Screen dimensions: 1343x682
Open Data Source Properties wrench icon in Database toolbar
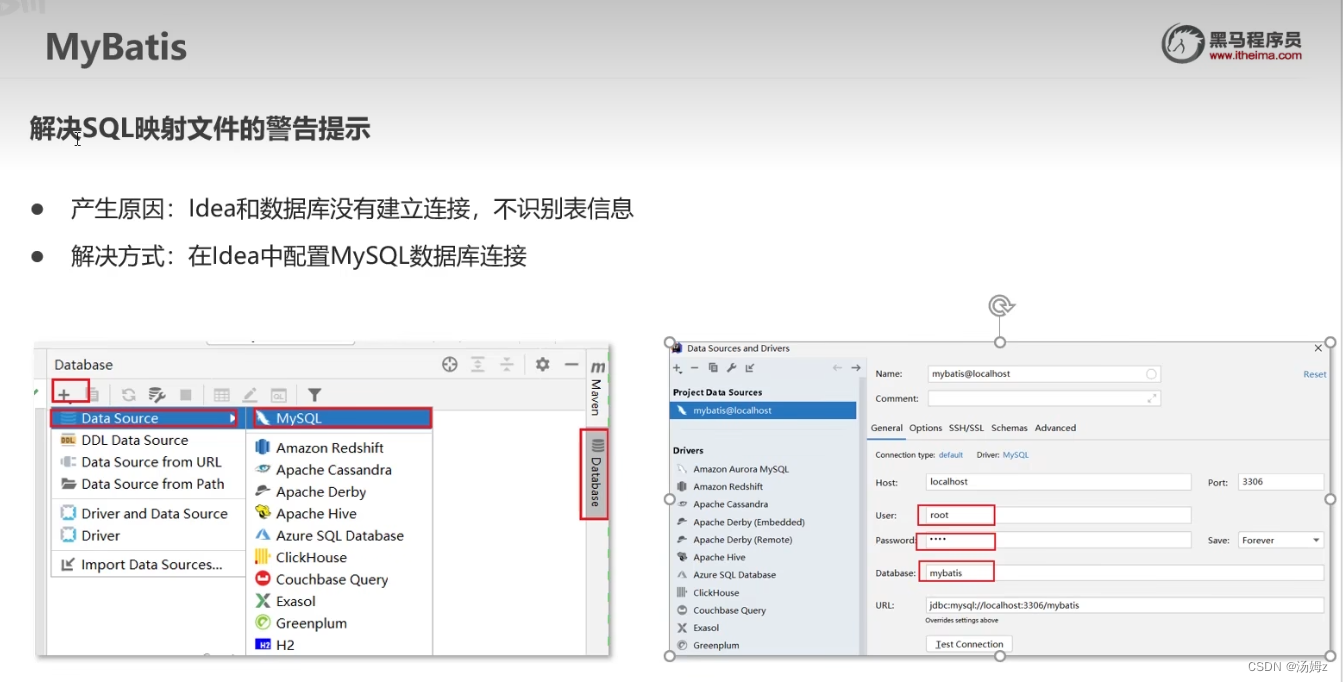click(x=157, y=395)
